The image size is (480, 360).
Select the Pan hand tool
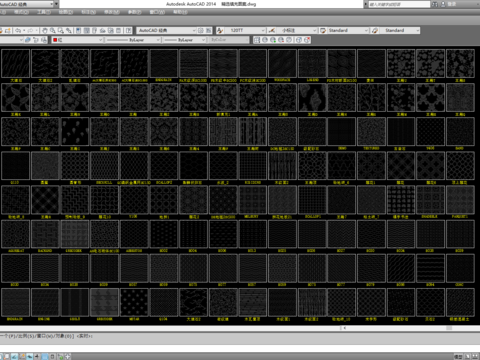[45, 30]
